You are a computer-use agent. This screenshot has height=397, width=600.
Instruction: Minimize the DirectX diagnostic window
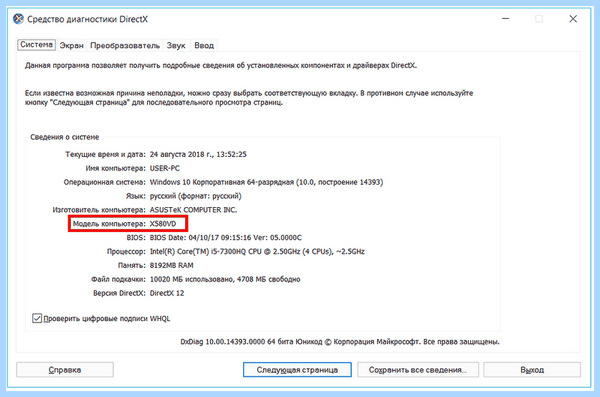505,19
